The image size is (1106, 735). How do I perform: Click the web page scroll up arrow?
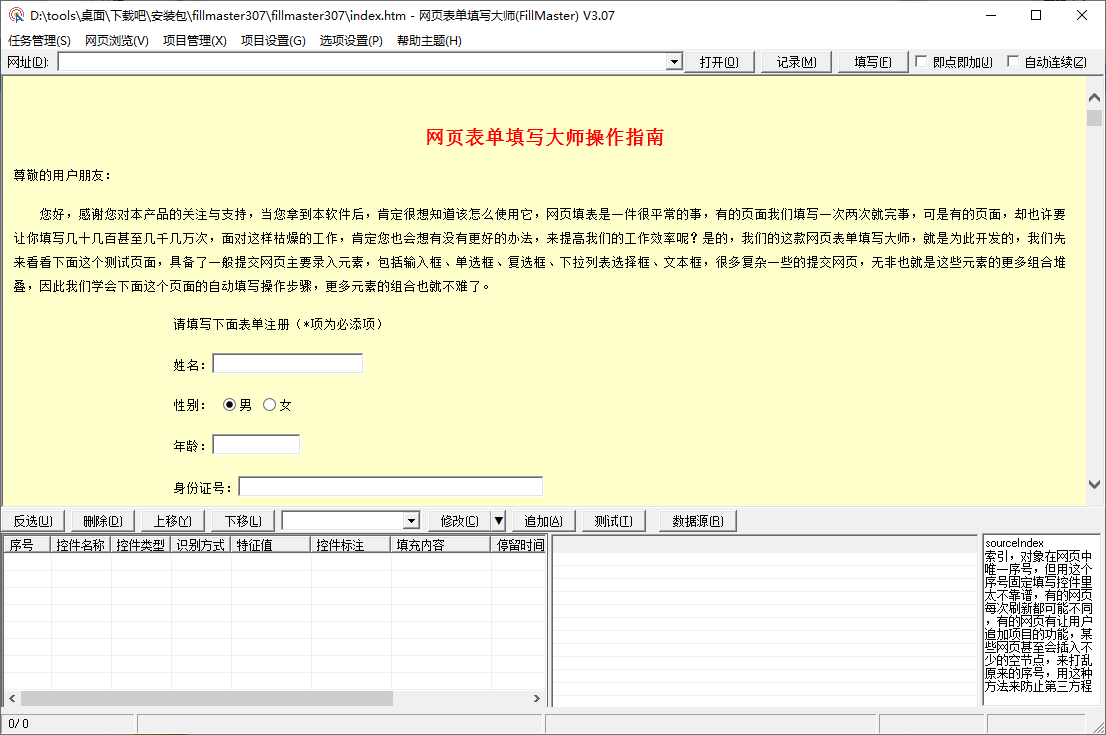point(1094,97)
